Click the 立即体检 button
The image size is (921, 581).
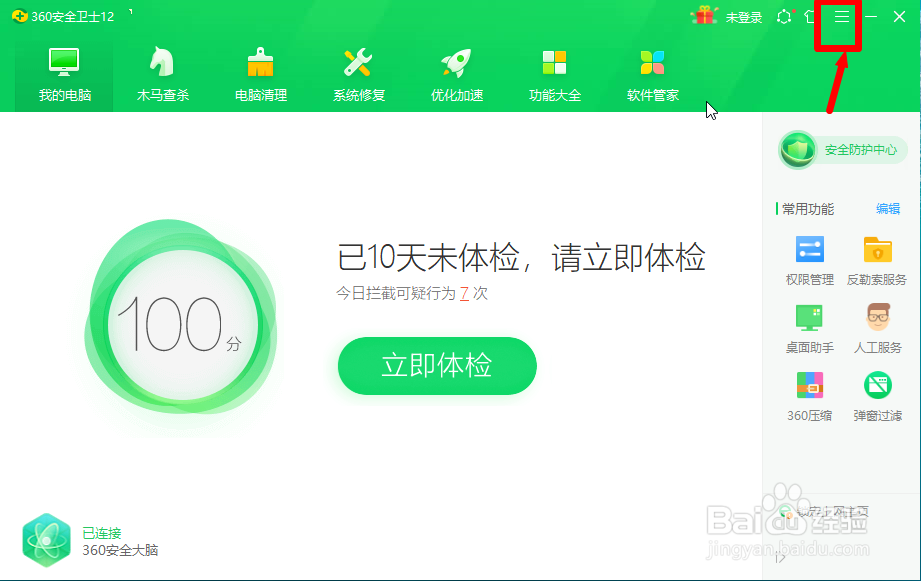437,365
